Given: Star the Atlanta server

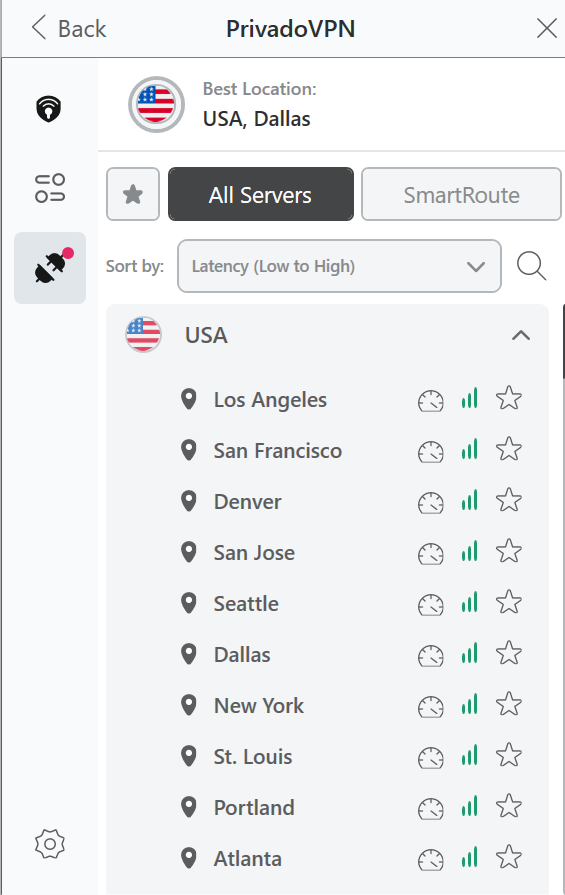Looking at the screenshot, I should [508, 857].
